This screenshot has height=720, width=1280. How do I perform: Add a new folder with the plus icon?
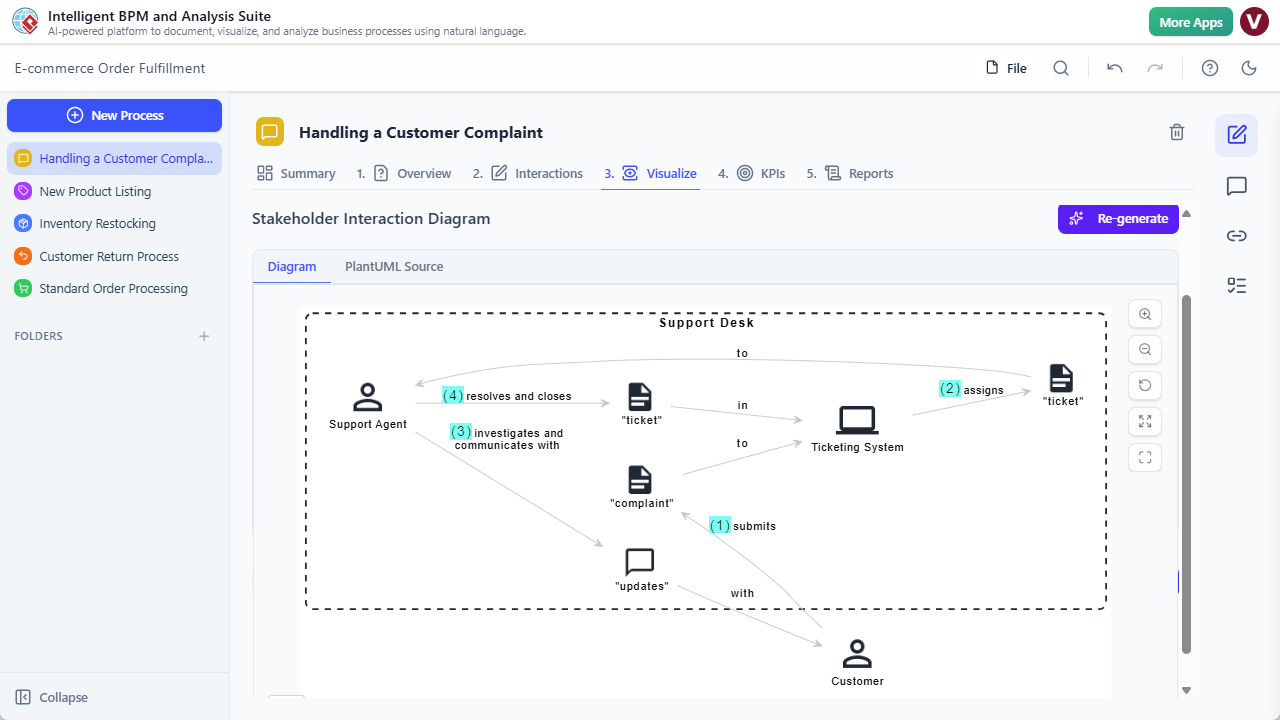pyautogui.click(x=204, y=336)
